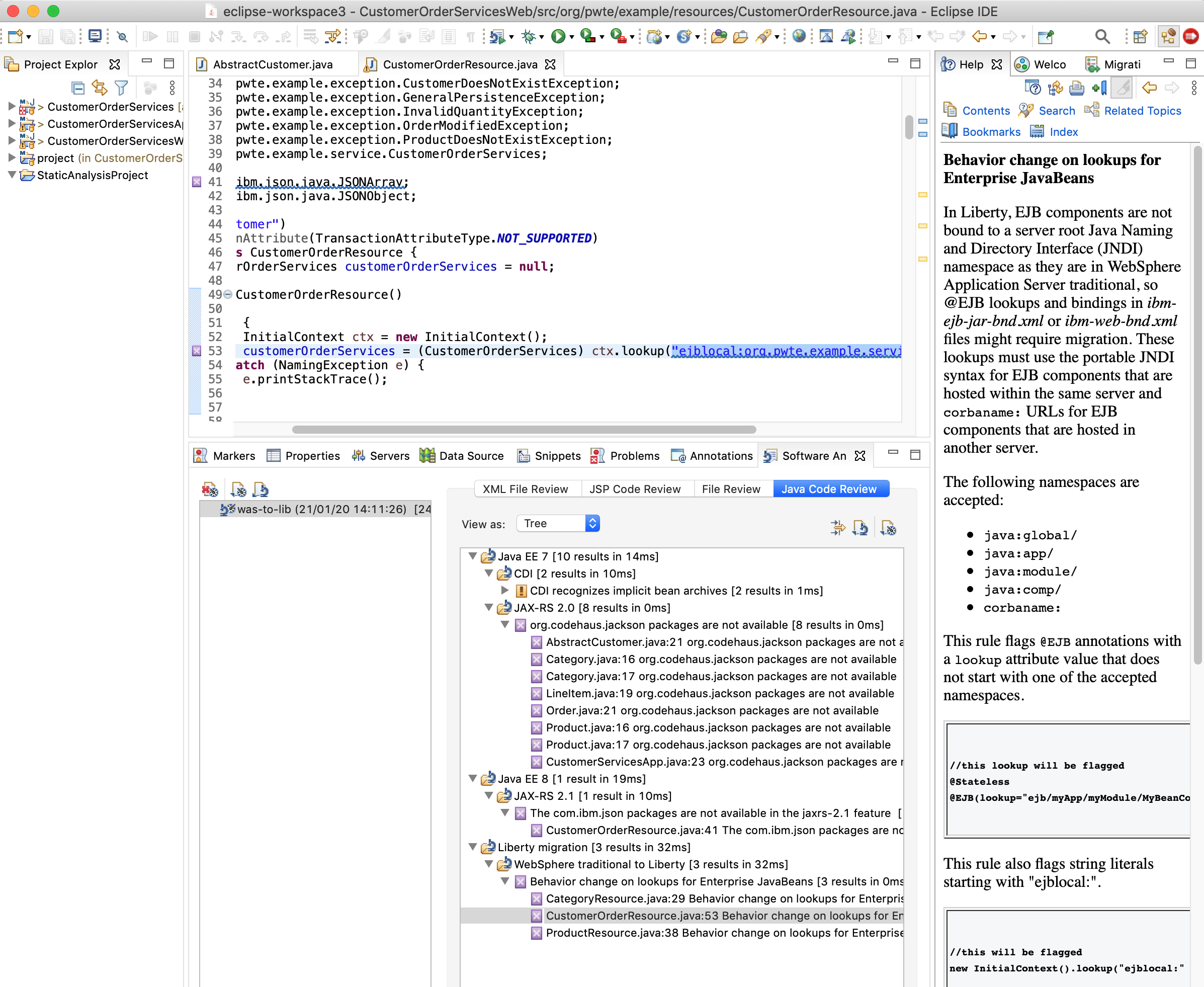Screen dimensions: 1204x987
Task: Click the red stop icon at top right
Action: [x=1191, y=37]
